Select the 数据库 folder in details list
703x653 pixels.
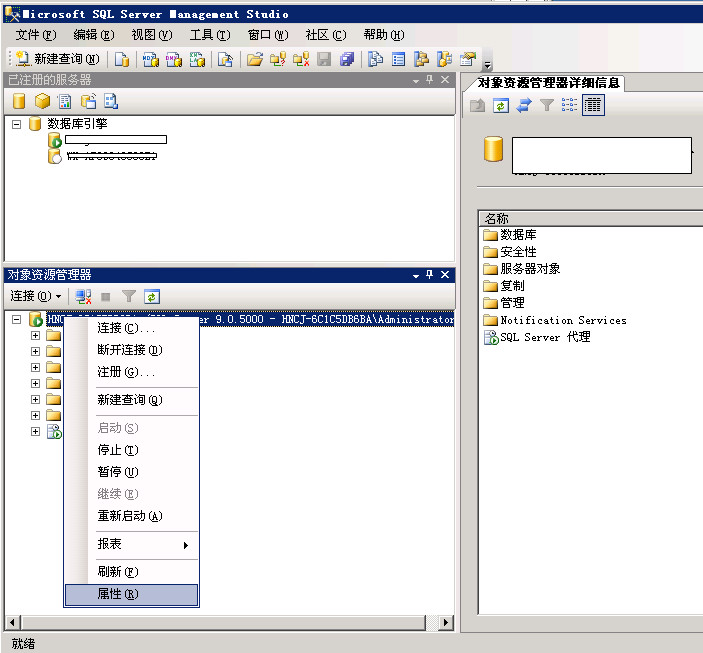(510, 235)
